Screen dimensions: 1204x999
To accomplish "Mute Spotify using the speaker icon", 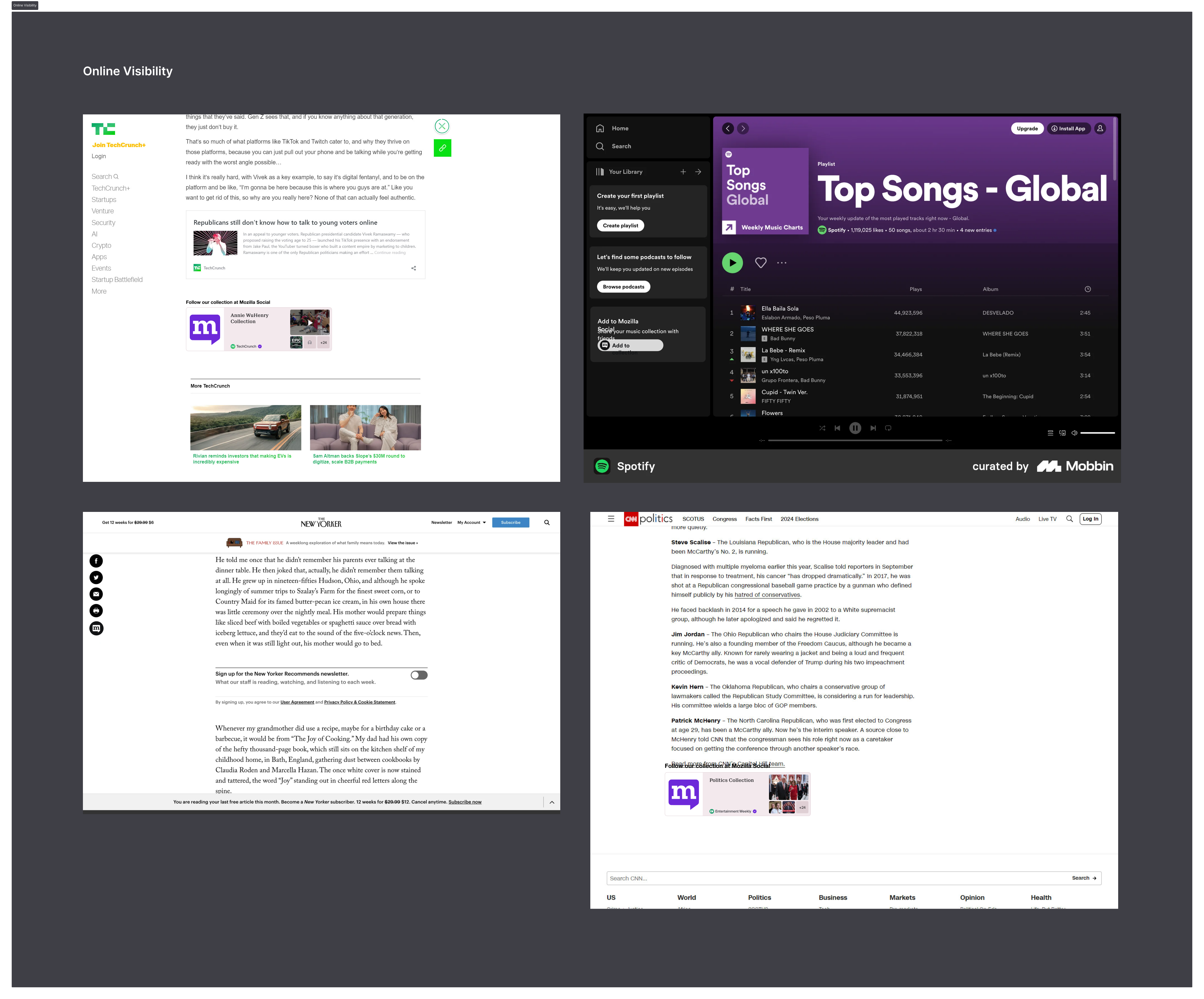I will click(1074, 433).
